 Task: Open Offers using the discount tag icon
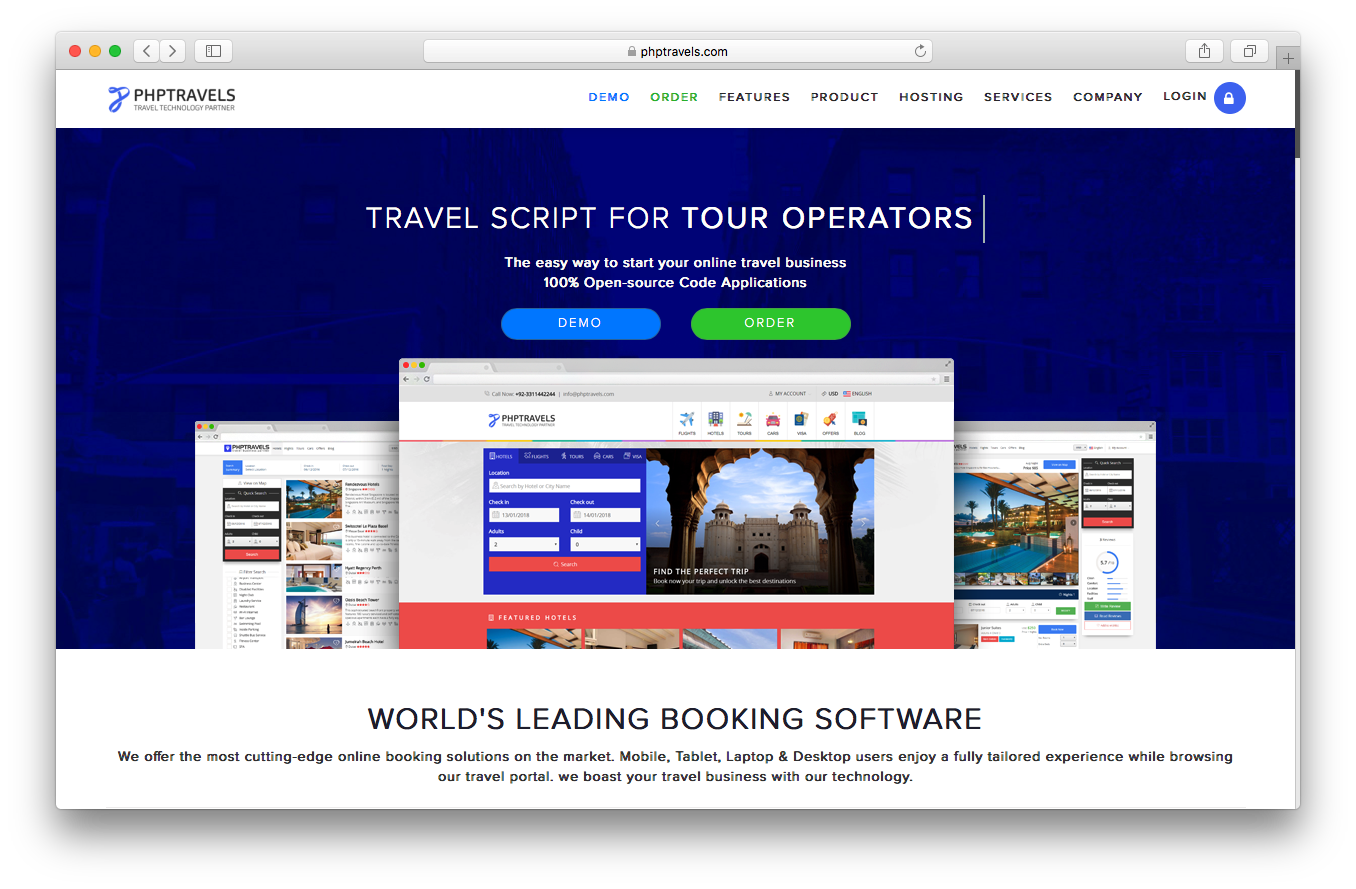830,420
